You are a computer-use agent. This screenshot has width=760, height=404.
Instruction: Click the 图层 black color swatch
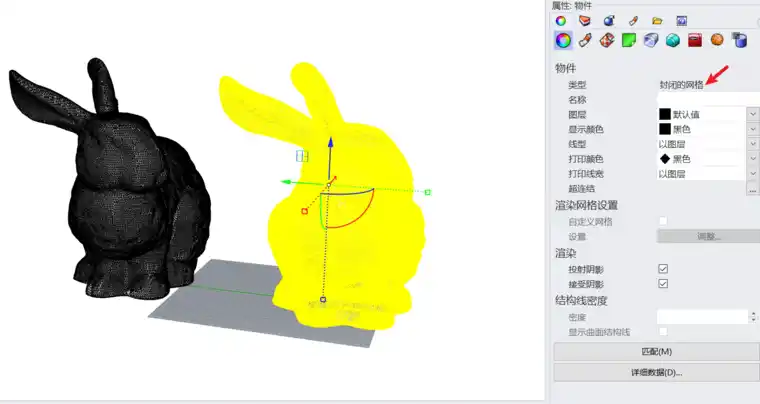(665, 114)
